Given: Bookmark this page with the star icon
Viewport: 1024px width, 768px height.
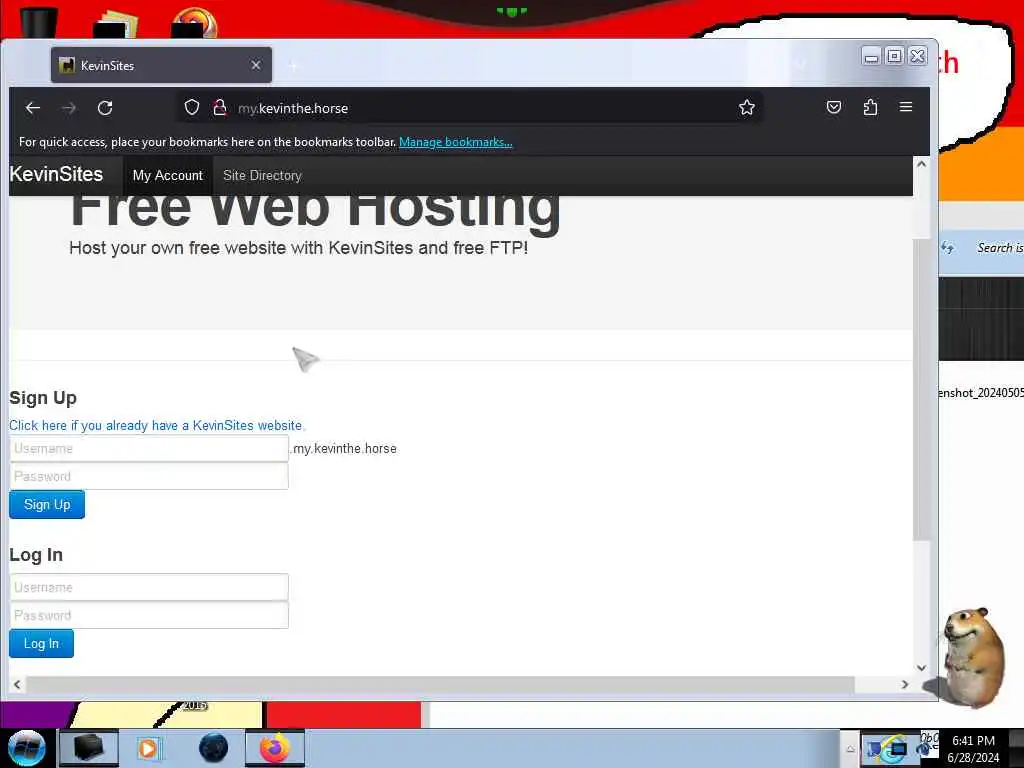Looking at the screenshot, I should 747,107.
